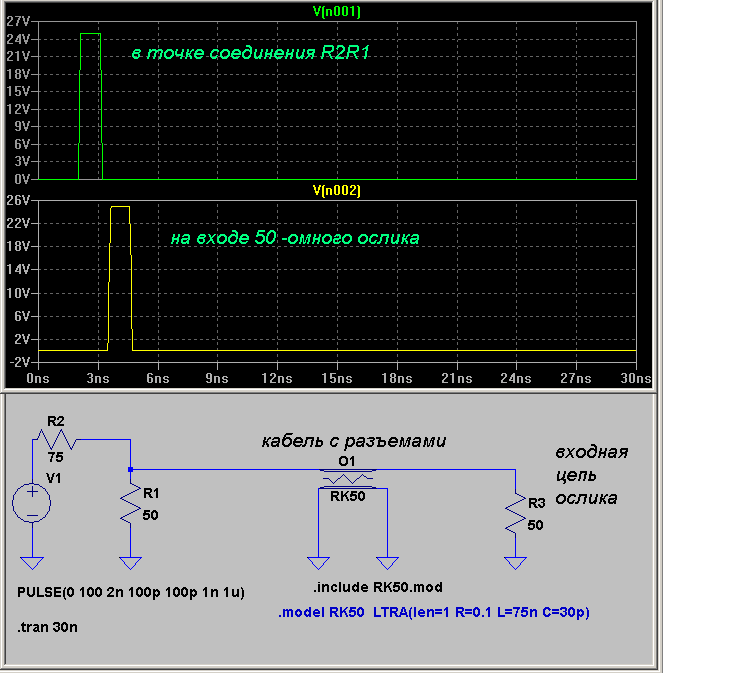The image size is (740, 673).
Task: Click the O1 component label
Action: tap(347, 461)
